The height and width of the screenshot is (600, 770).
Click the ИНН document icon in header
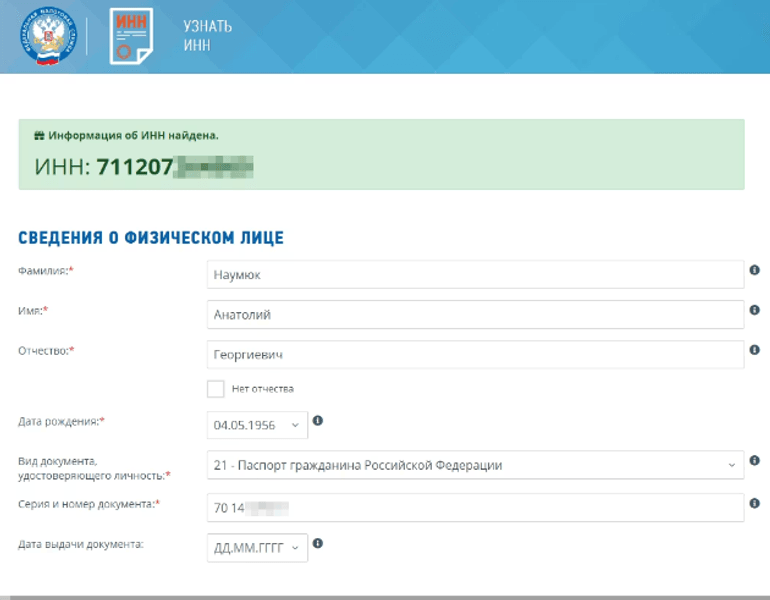[x=130, y=36]
